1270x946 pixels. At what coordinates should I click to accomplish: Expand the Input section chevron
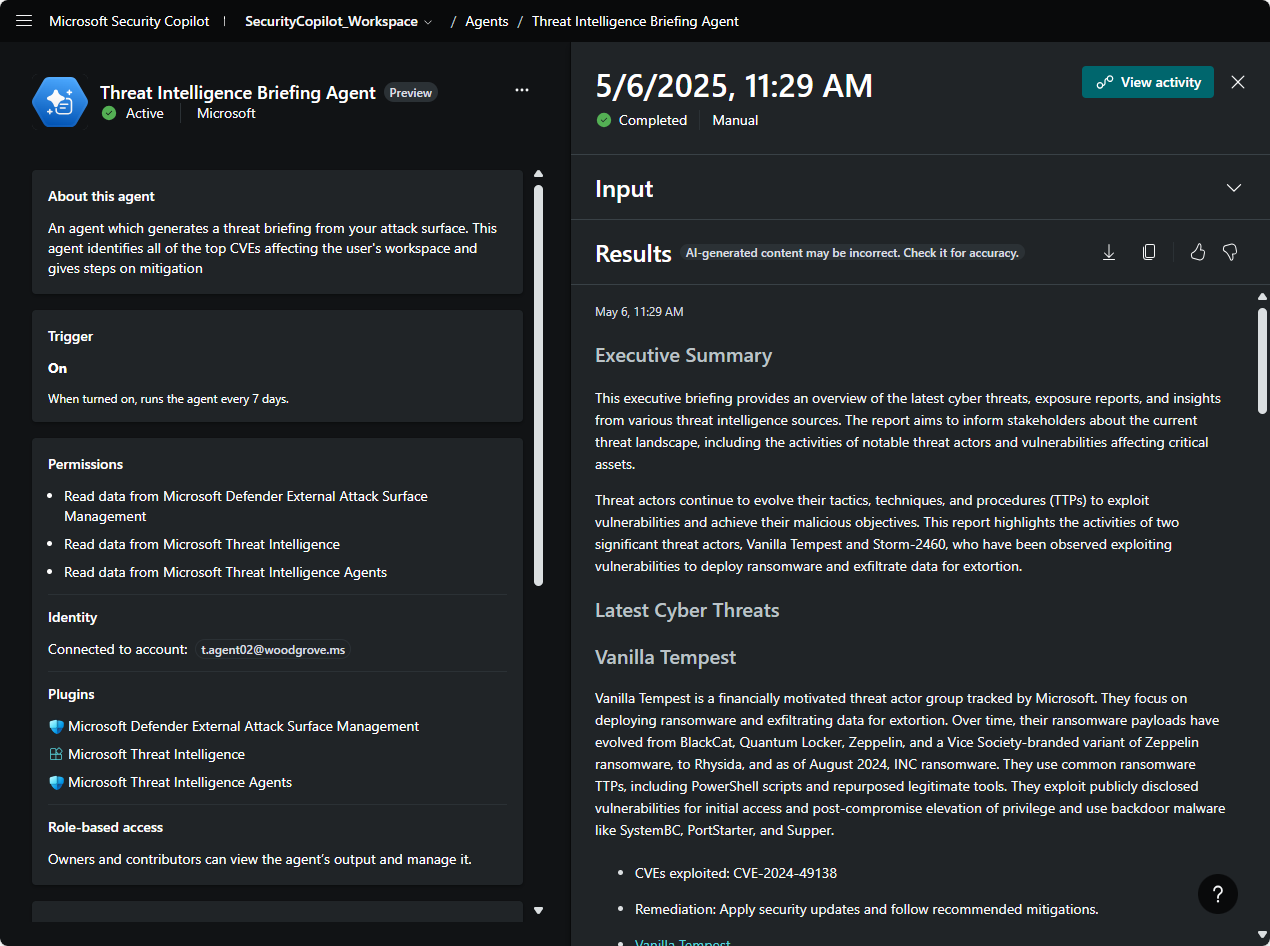click(x=1234, y=188)
